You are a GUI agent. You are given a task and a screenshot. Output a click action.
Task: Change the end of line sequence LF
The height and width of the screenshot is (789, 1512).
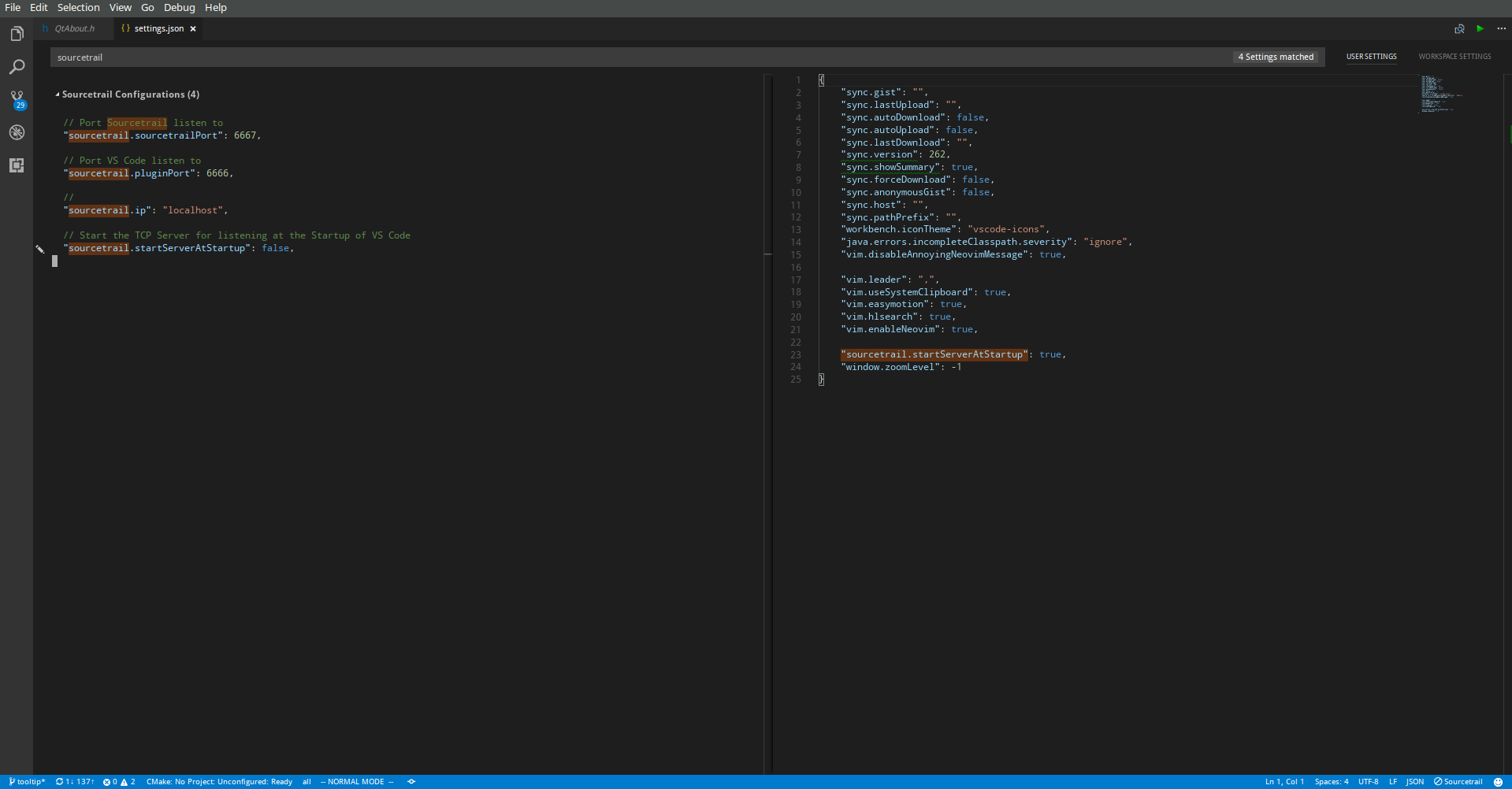click(x=1392, y=782)
